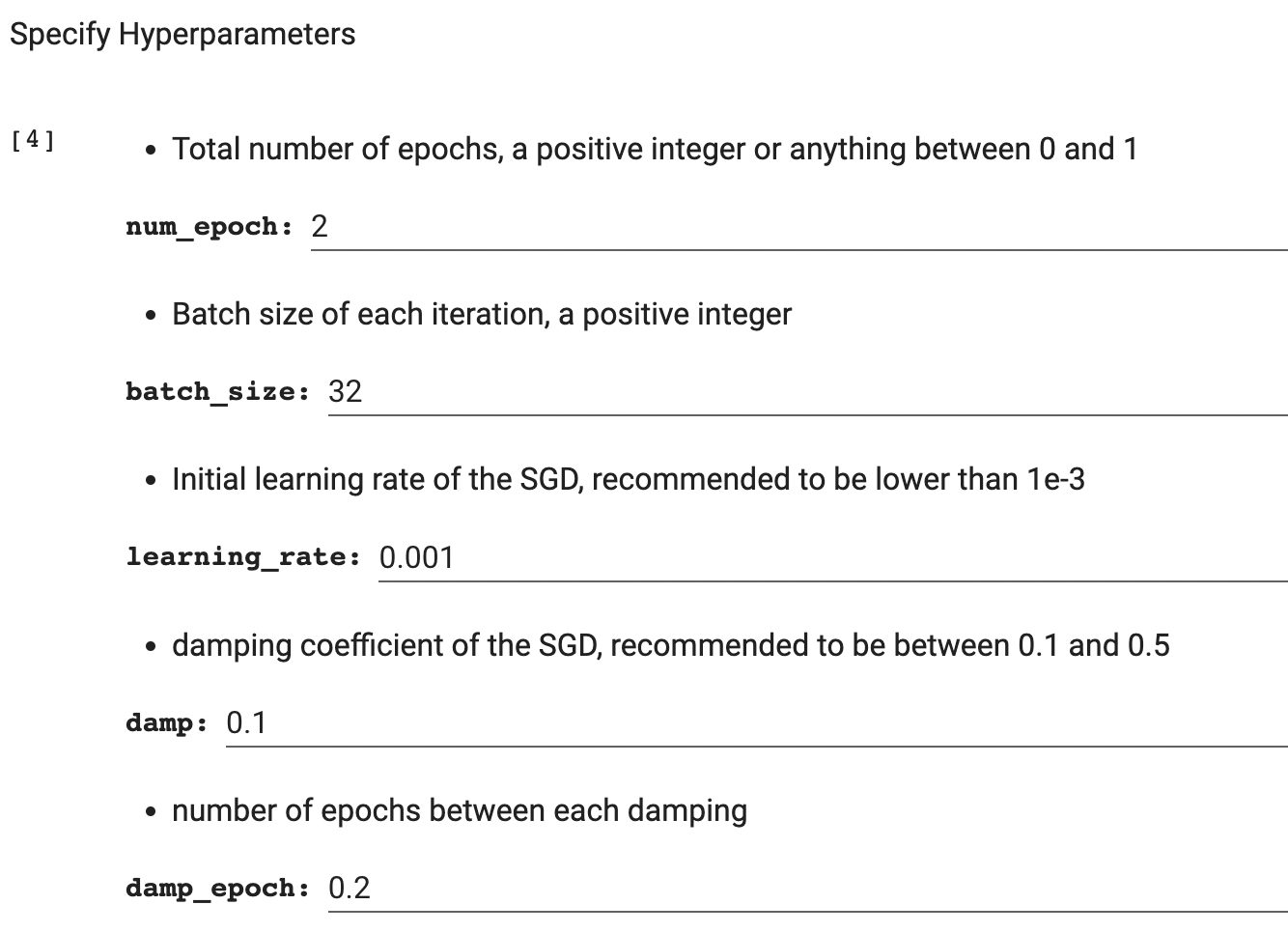This screenshot has width=1288, height=933.
Task: Click the damp parameter label
Action: tap(167, 722)
